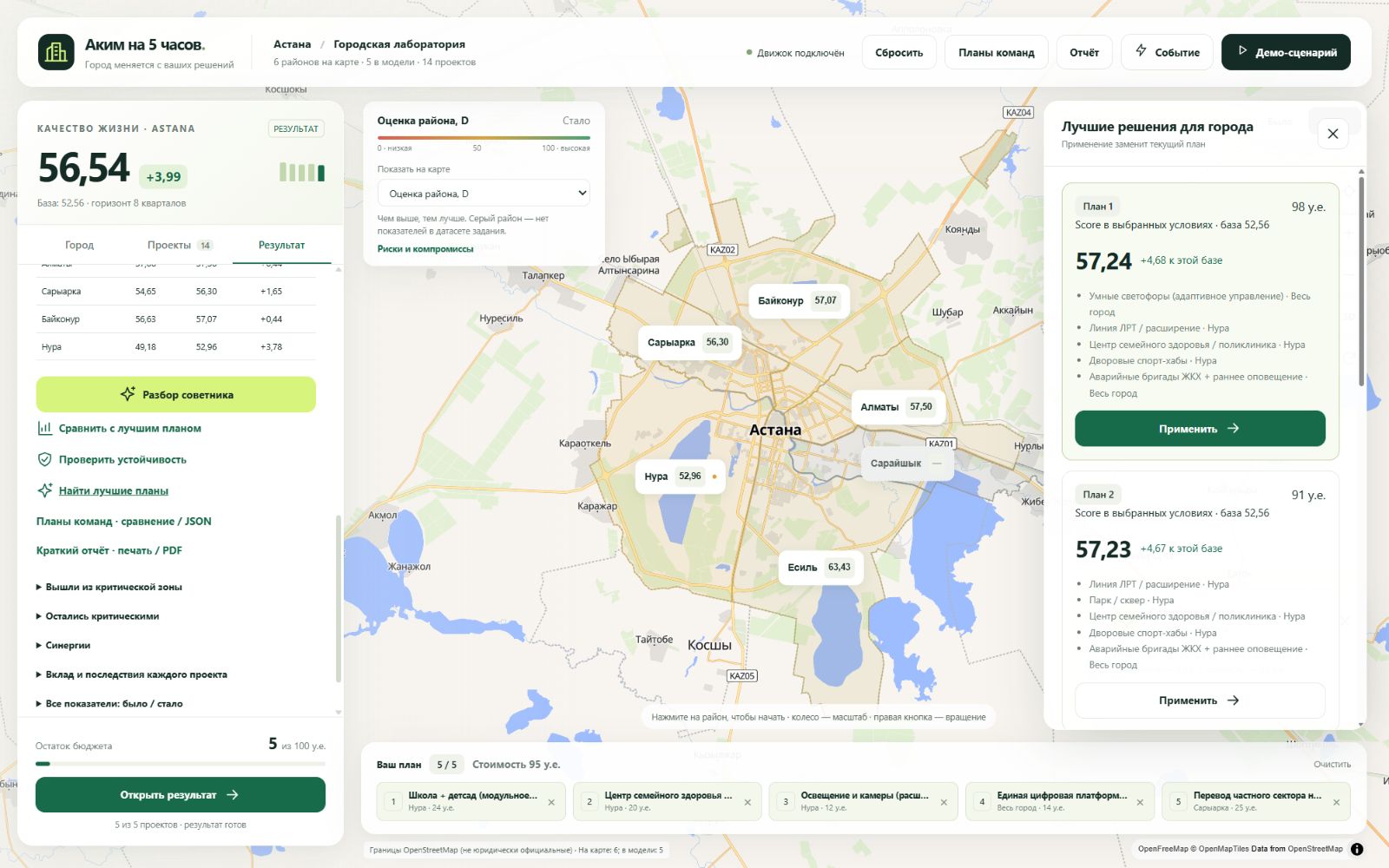Screen dimensions: 1389x868
Task: Remove the Центр семейного здоровья project chip
Action: 747,802
